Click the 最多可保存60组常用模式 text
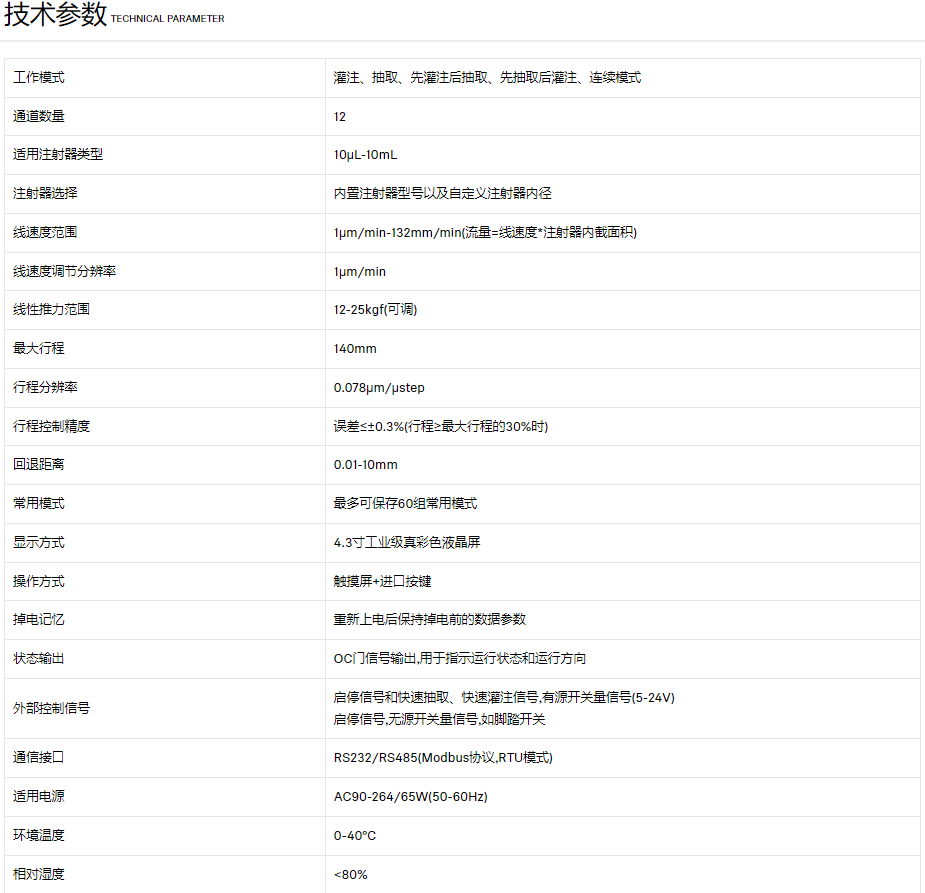 405,504
